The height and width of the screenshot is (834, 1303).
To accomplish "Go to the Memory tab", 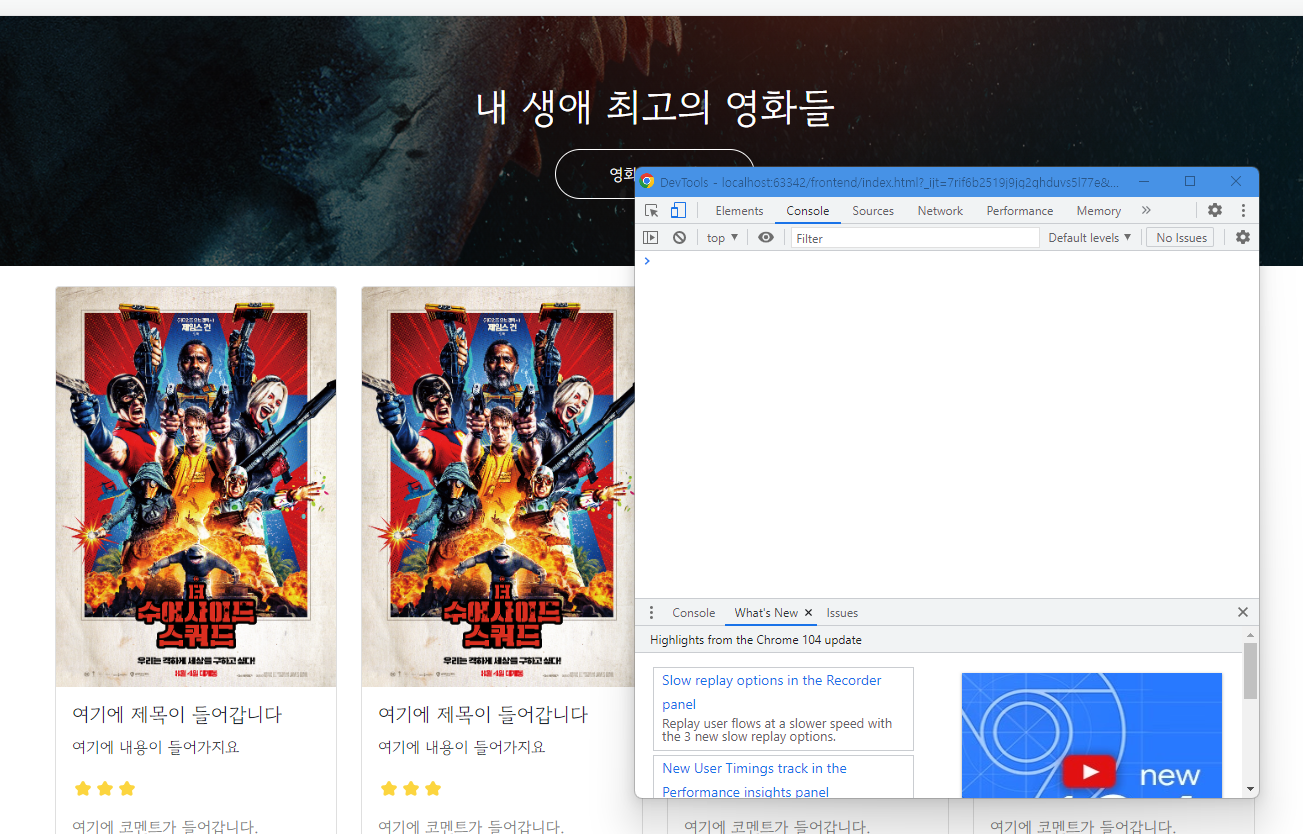I will click(1098, 211).
